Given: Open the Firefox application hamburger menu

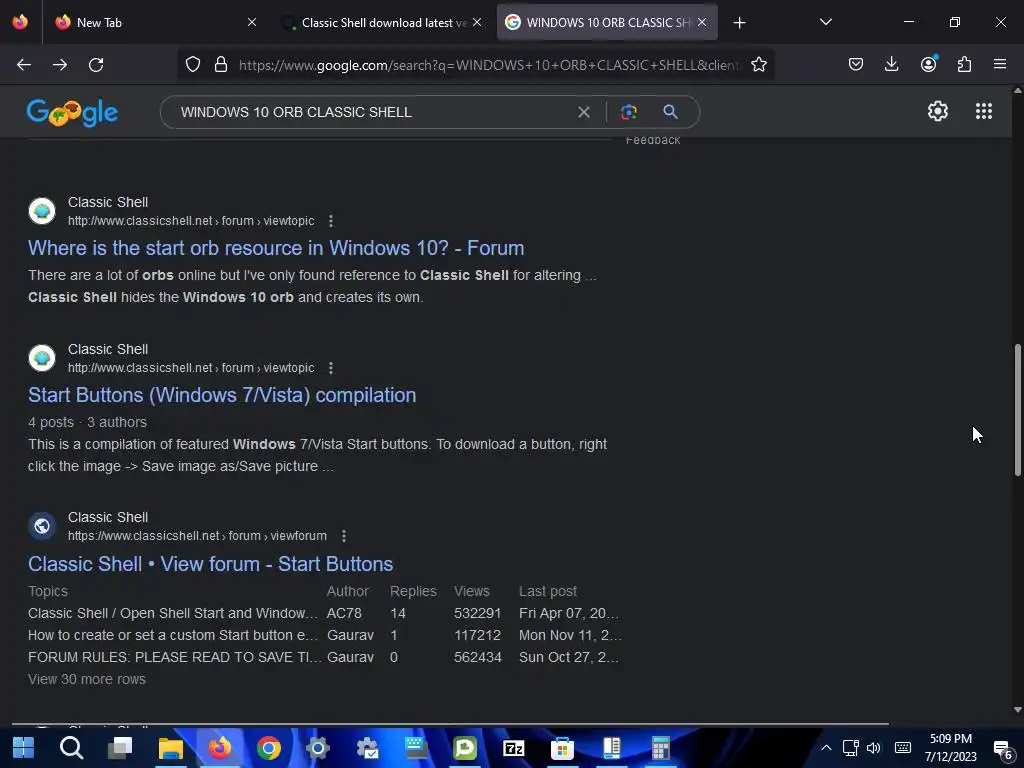Looking at the screenshot, I should tap(999, 64).
